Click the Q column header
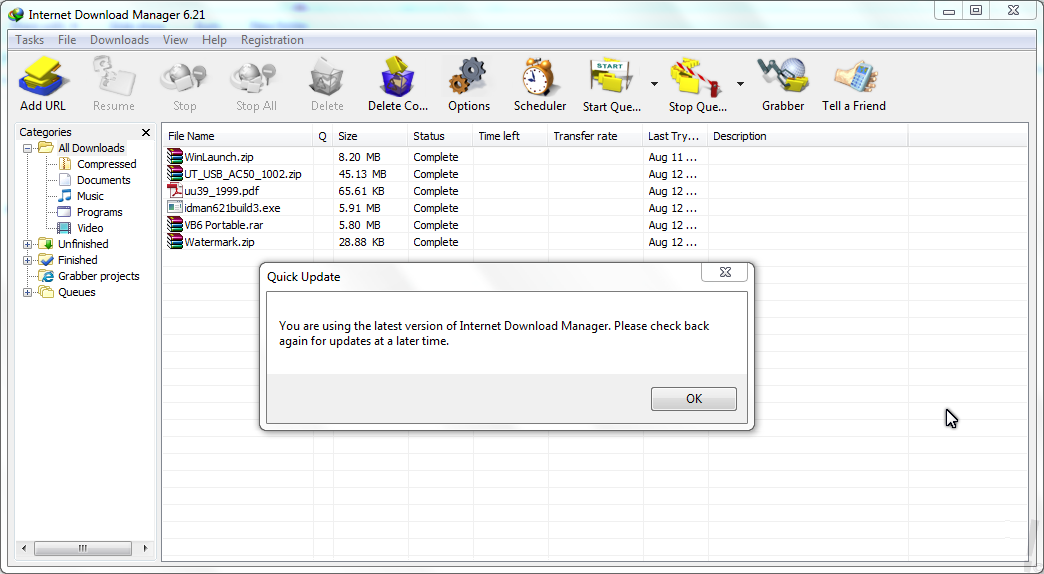 [323, 136]
